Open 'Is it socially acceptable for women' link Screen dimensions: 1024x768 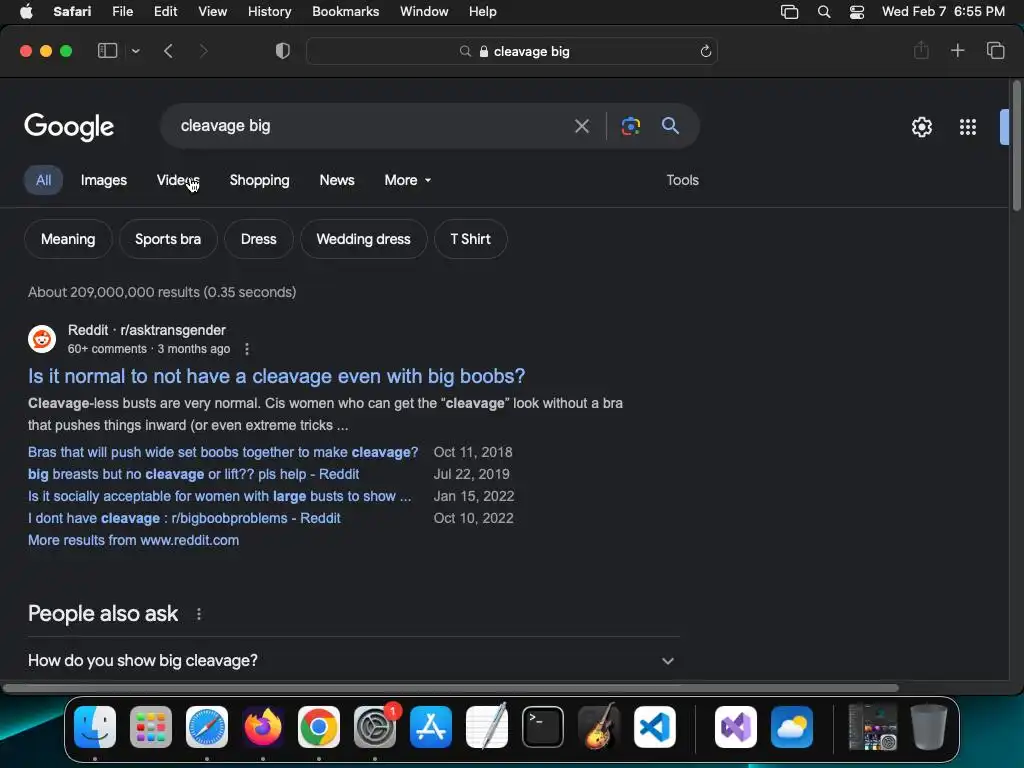[x=219, y=496]
